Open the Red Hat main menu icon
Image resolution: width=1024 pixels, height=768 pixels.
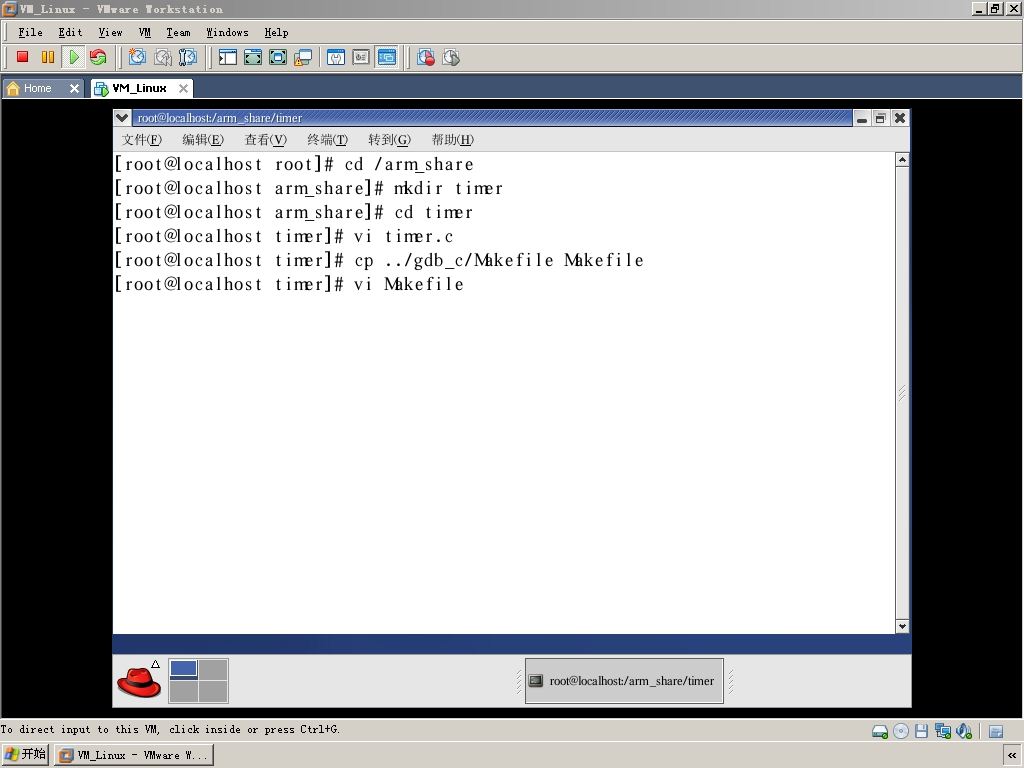click(x=139, y=680)
